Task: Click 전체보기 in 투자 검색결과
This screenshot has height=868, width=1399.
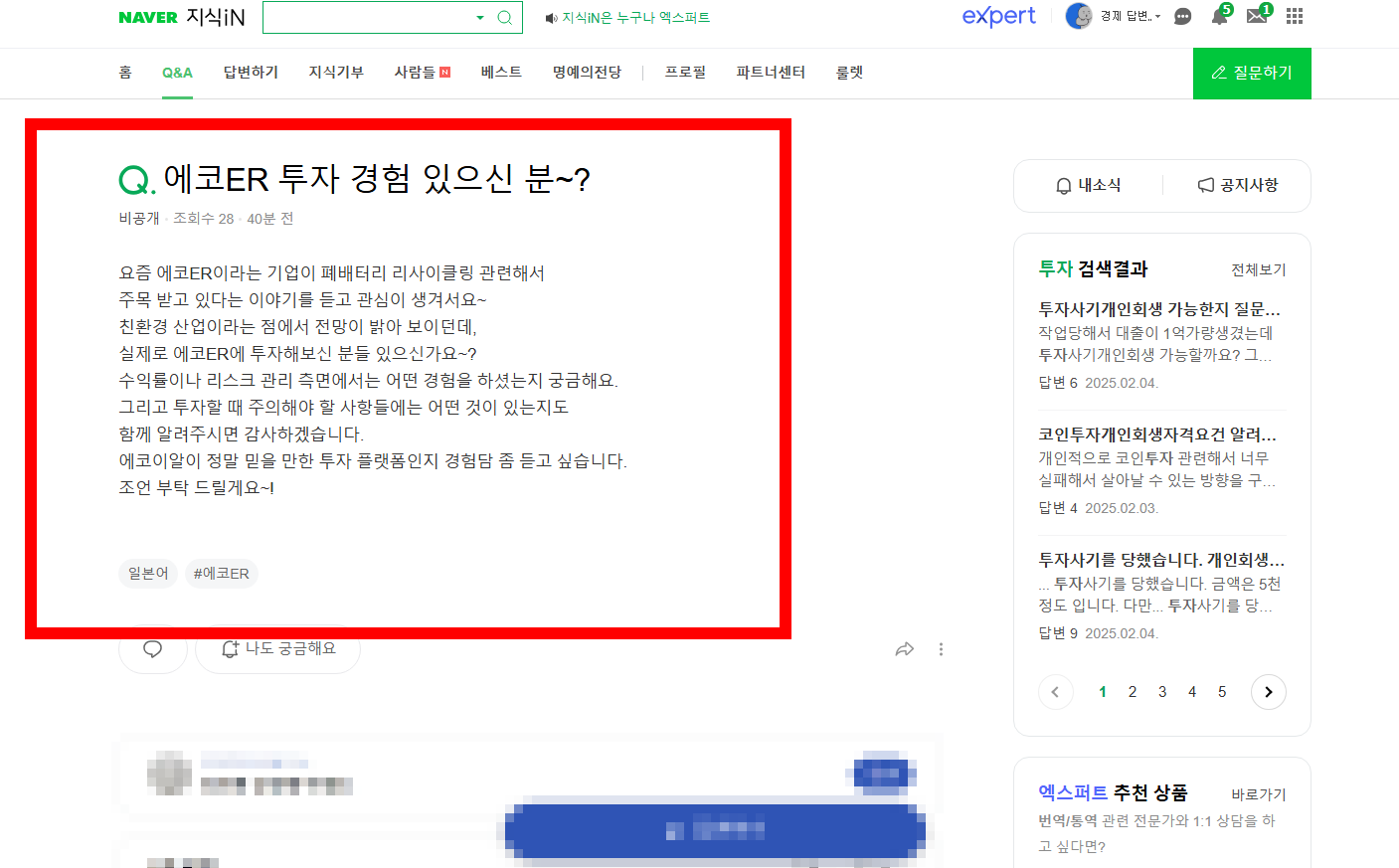Action: tap(1258, 269)
